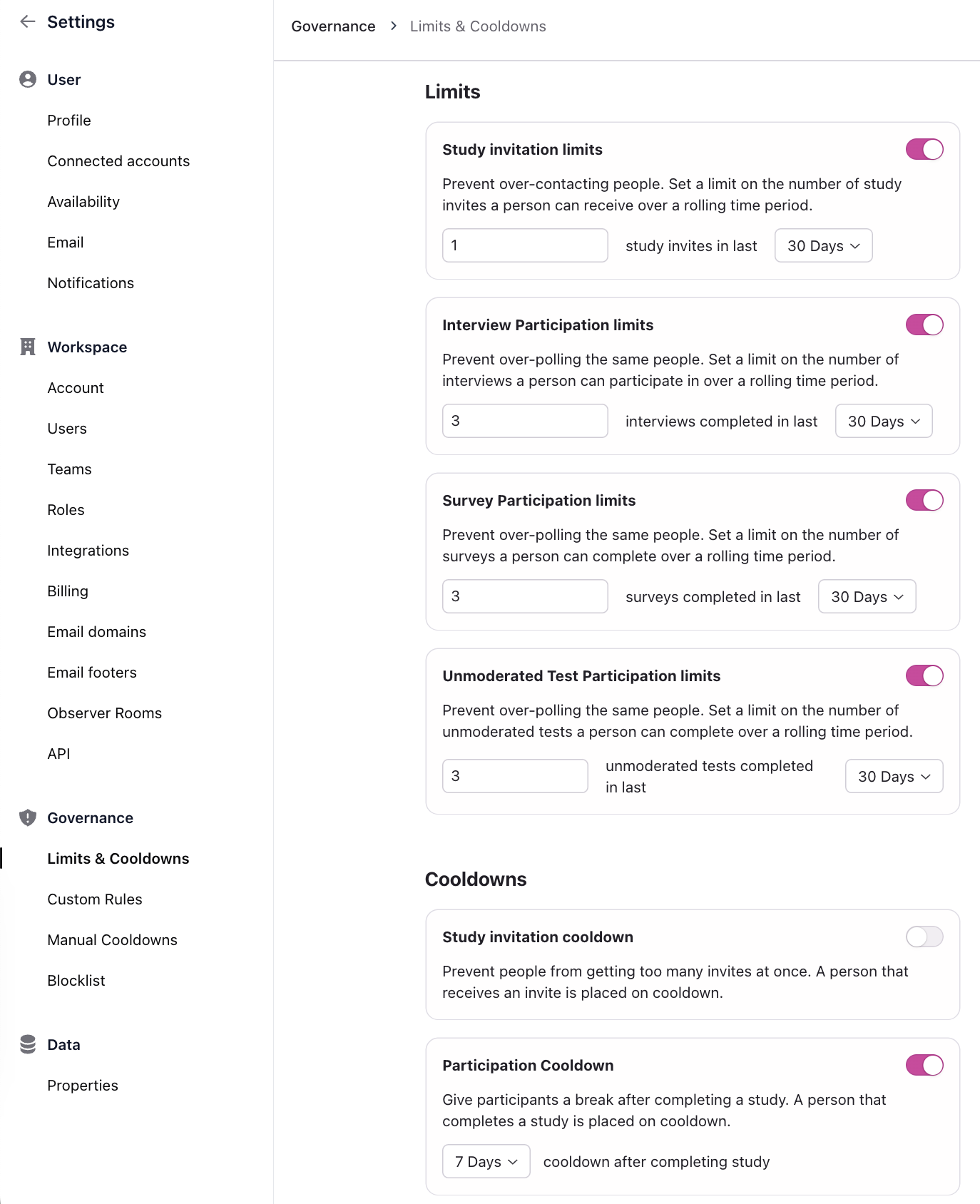Open the unmoderated tests 30 Days dropdown

(x=894, y=777)
